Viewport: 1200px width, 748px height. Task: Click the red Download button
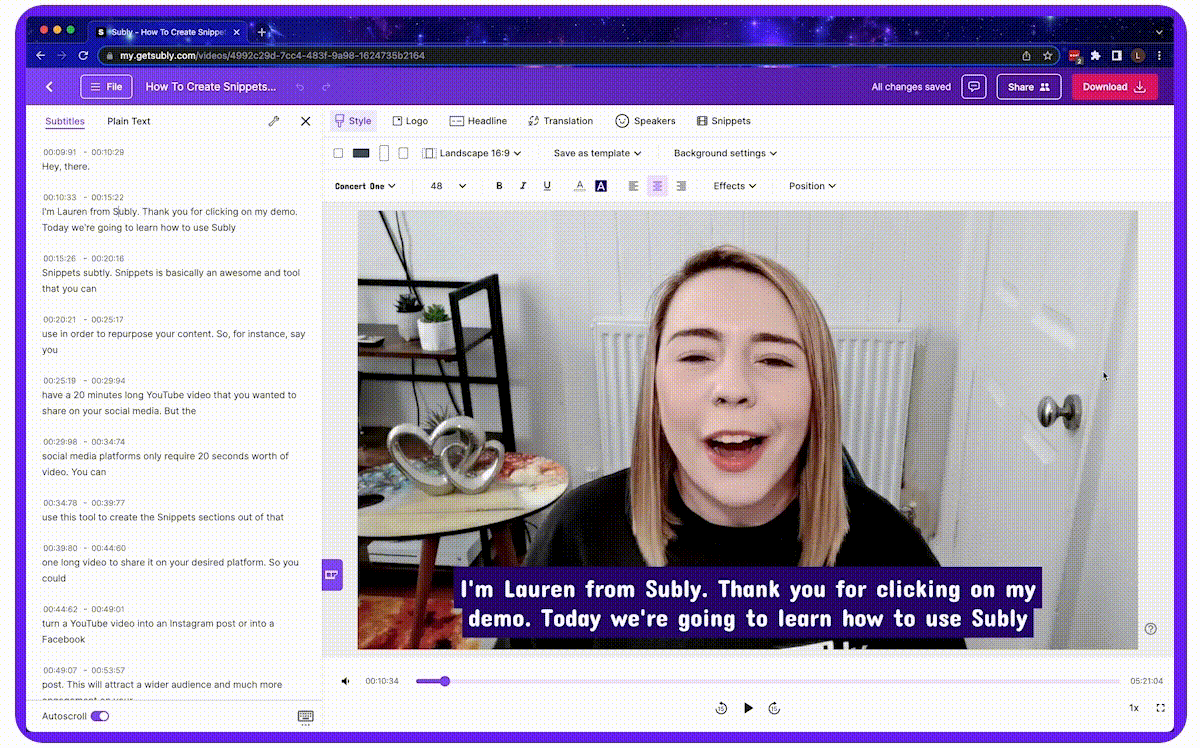pyautogui.click(x=1114, y=87)
